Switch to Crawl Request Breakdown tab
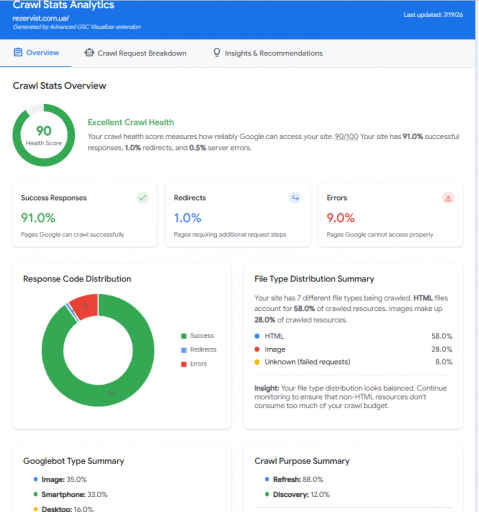The width and height of the screenshot is (479, 512). point(135,53)
